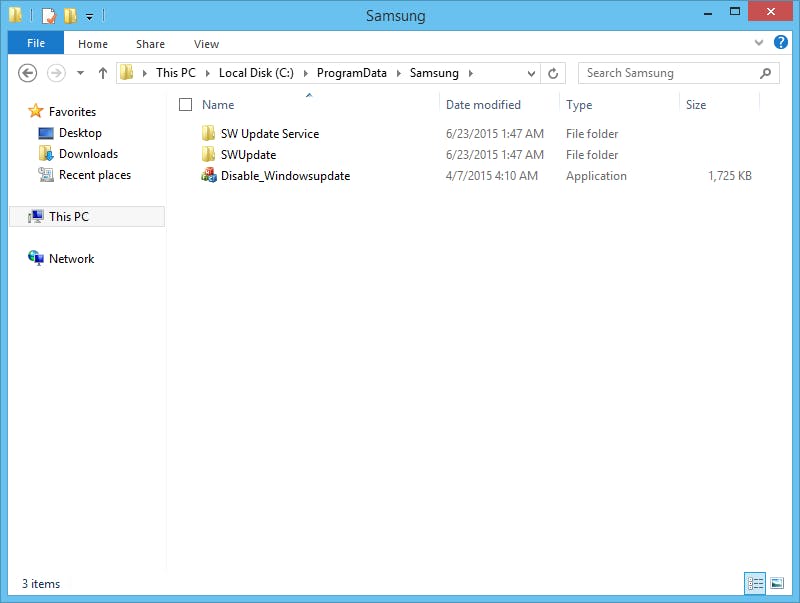Sort by the Date modified column header
This screenshot has width=800, height=603.
click(483, 105)
